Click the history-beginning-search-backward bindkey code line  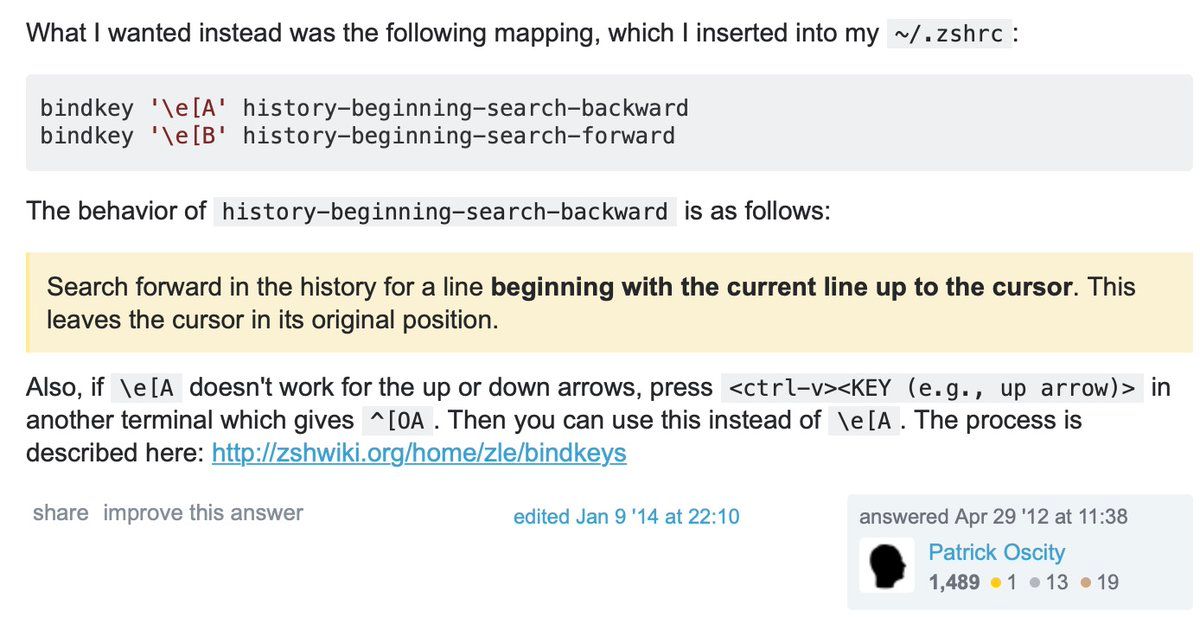point(364,108)
